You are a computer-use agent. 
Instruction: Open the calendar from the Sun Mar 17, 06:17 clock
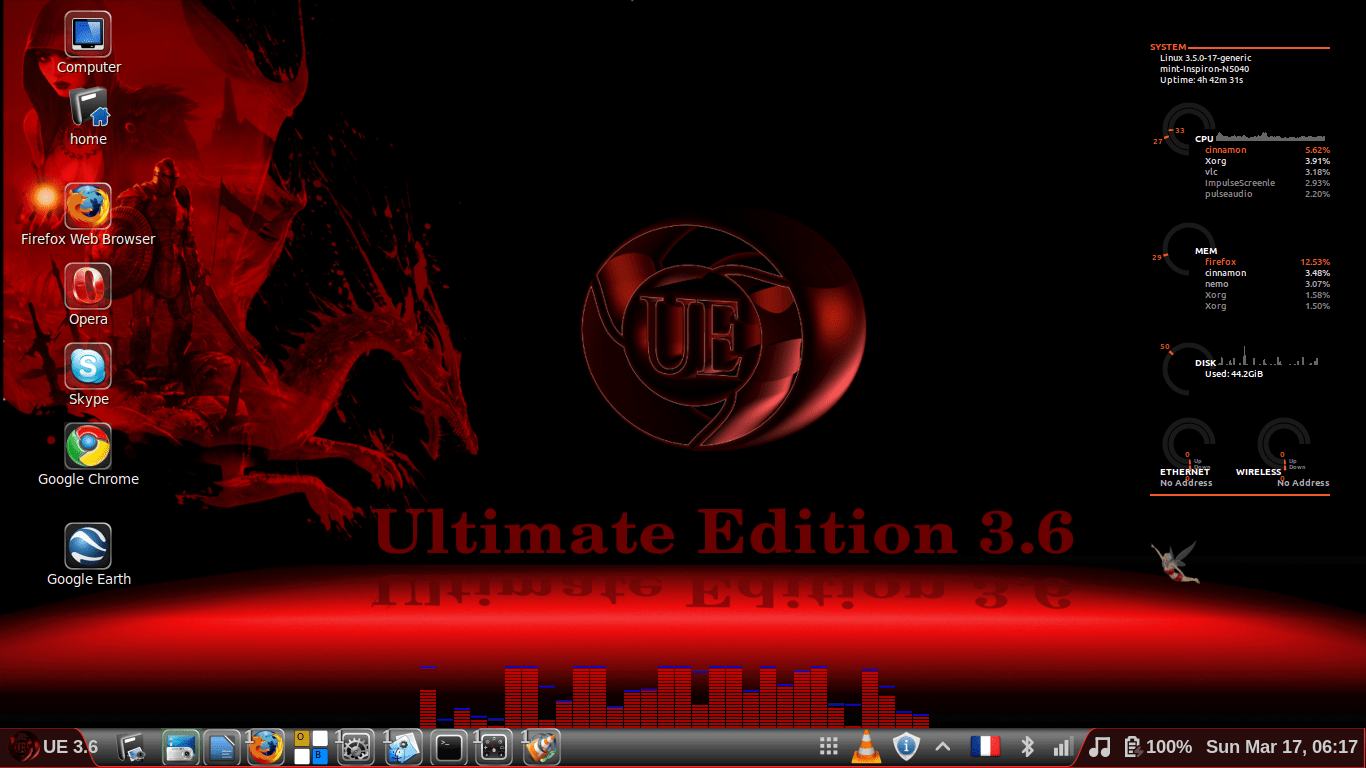pyautogui.click(x=1282, y=746)
